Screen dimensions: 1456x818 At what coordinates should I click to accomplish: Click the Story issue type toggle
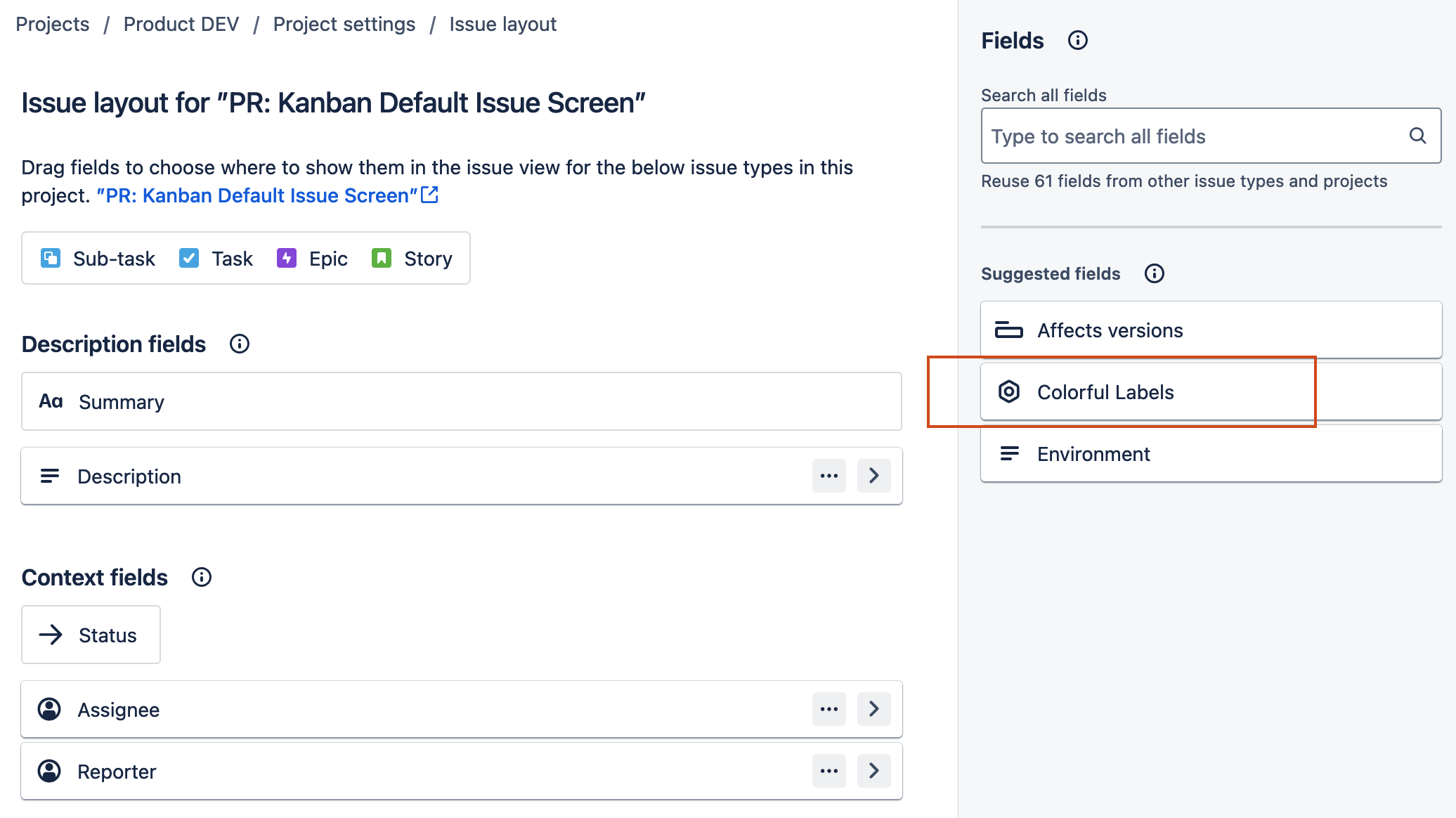tap(412, 258)
